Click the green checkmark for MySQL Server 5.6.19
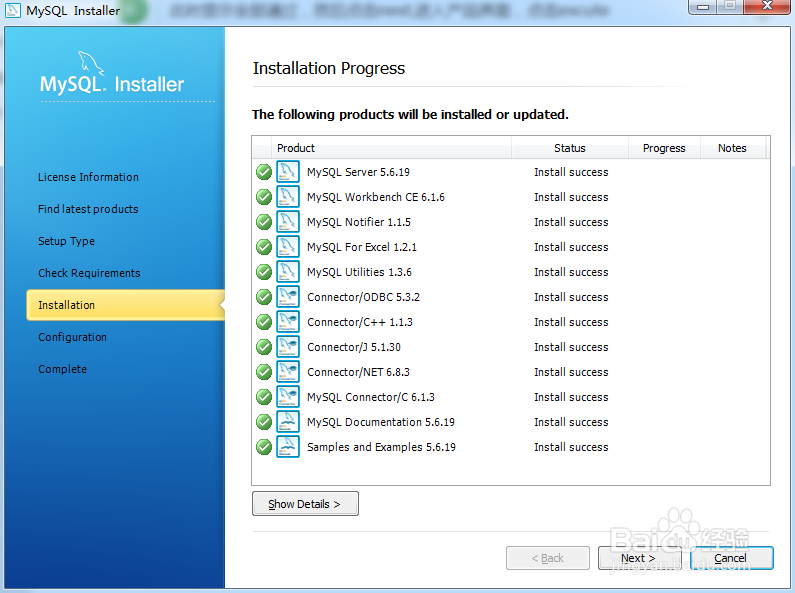This screenshot has height=593, width=795. [264, 172]
